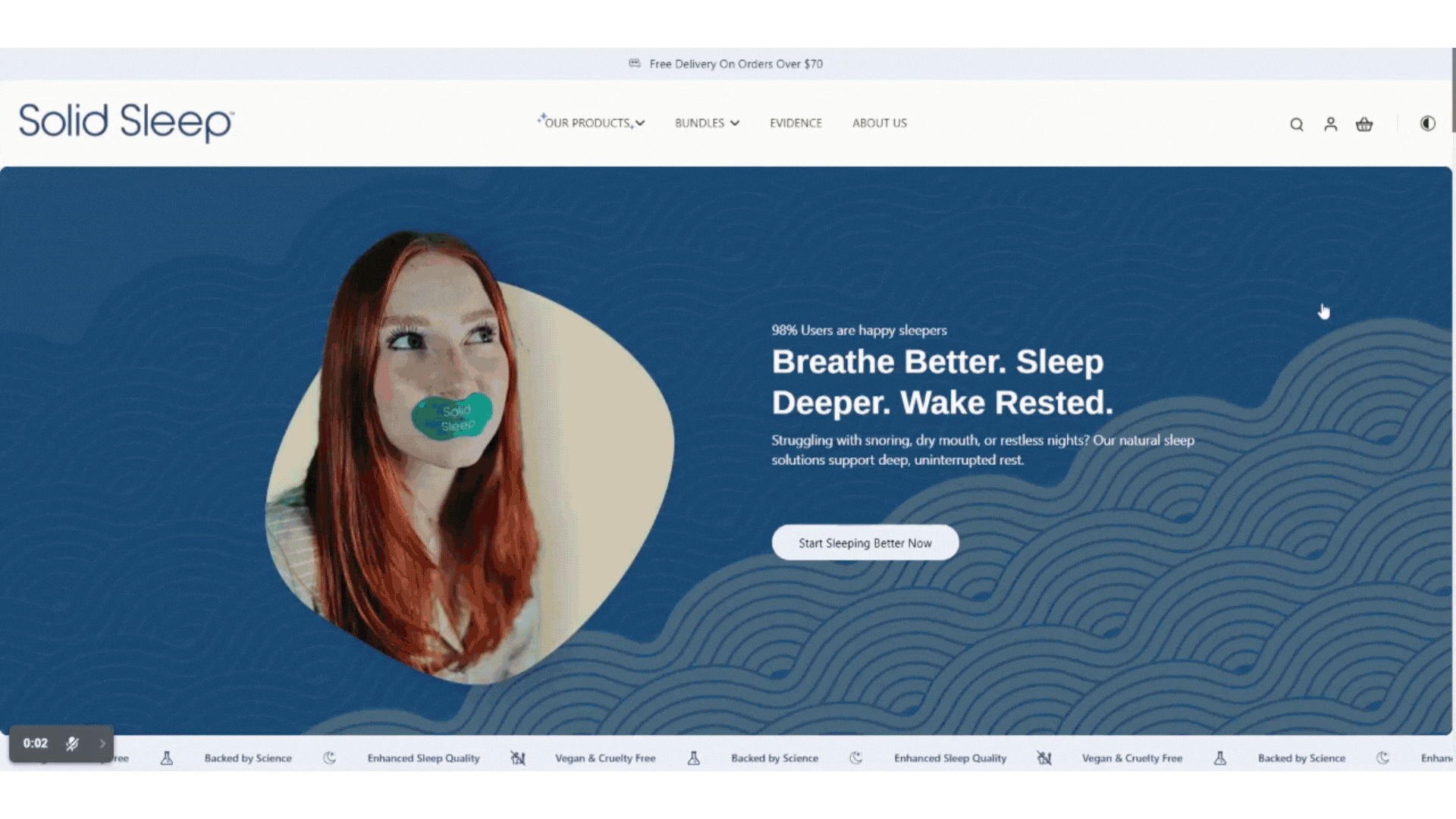Click Start Sleeping Better Now button
The width and height of the screenshot is (1456, 819).
[x=864, y=543]
